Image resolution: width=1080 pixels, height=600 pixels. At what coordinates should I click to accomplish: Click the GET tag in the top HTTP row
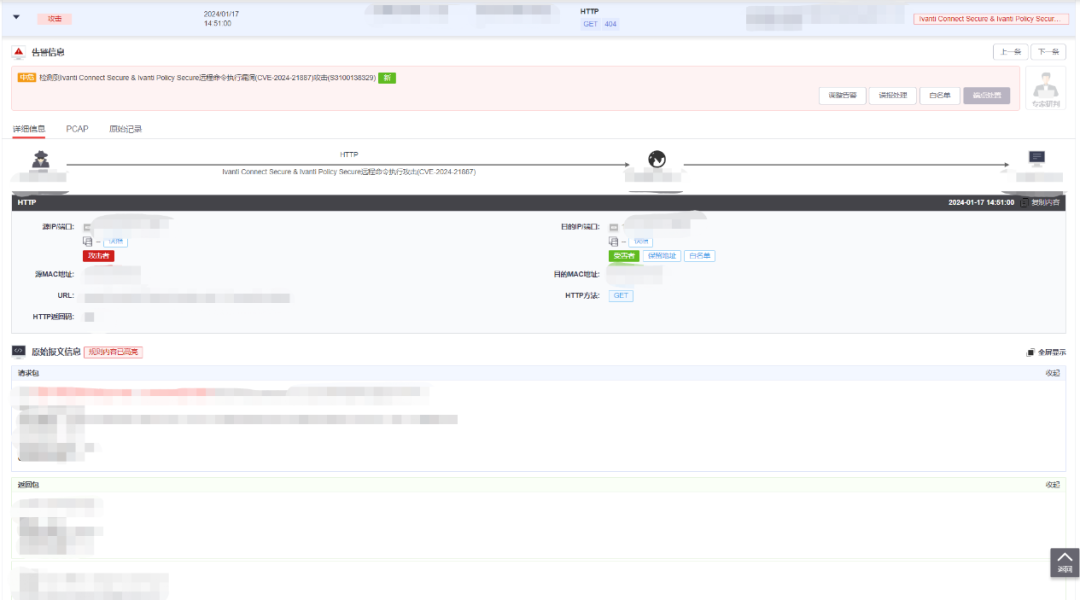pyautogui.click(x=590, y=24)
